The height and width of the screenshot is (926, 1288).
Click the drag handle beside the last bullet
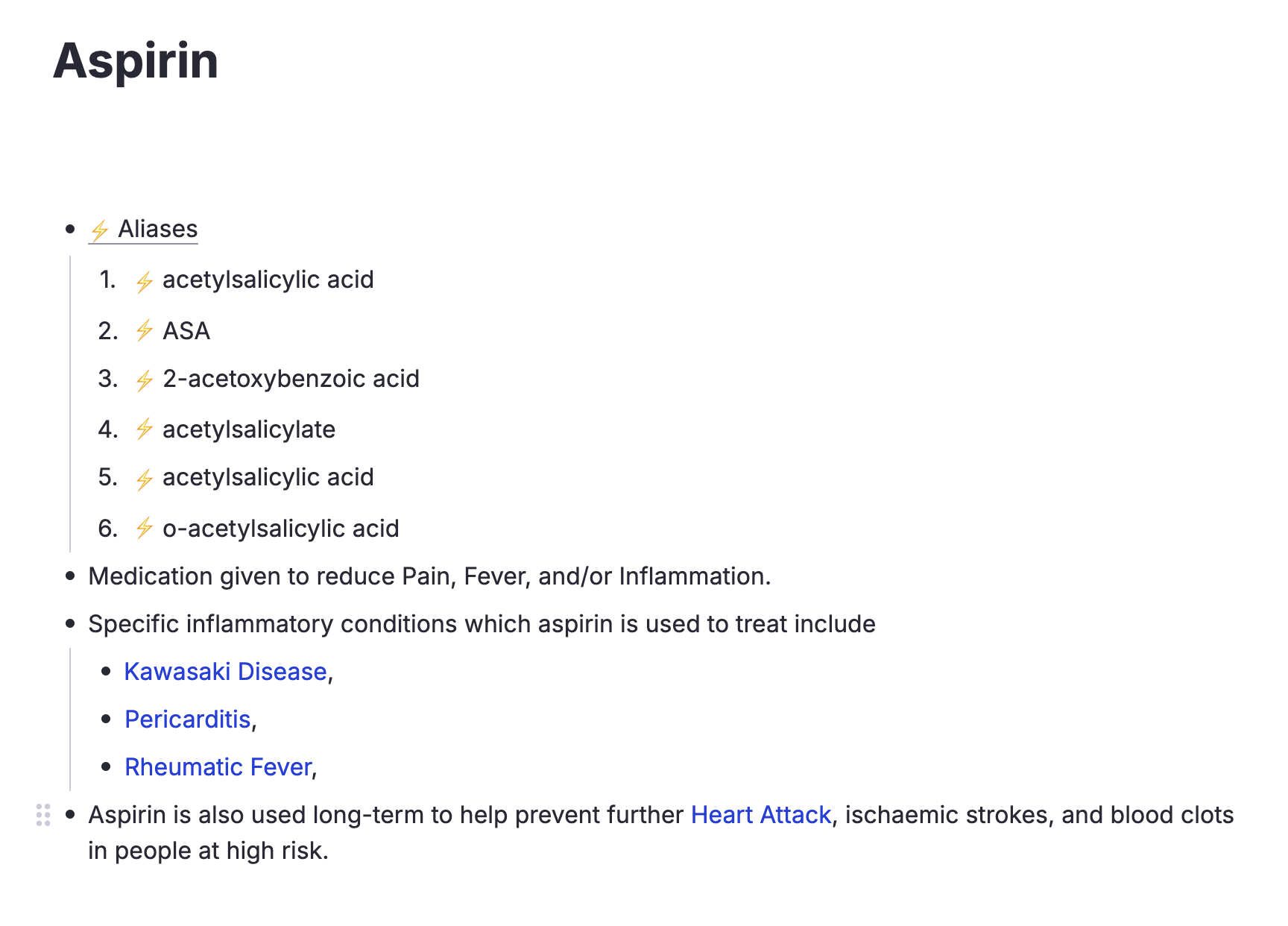tap(43, 815)
